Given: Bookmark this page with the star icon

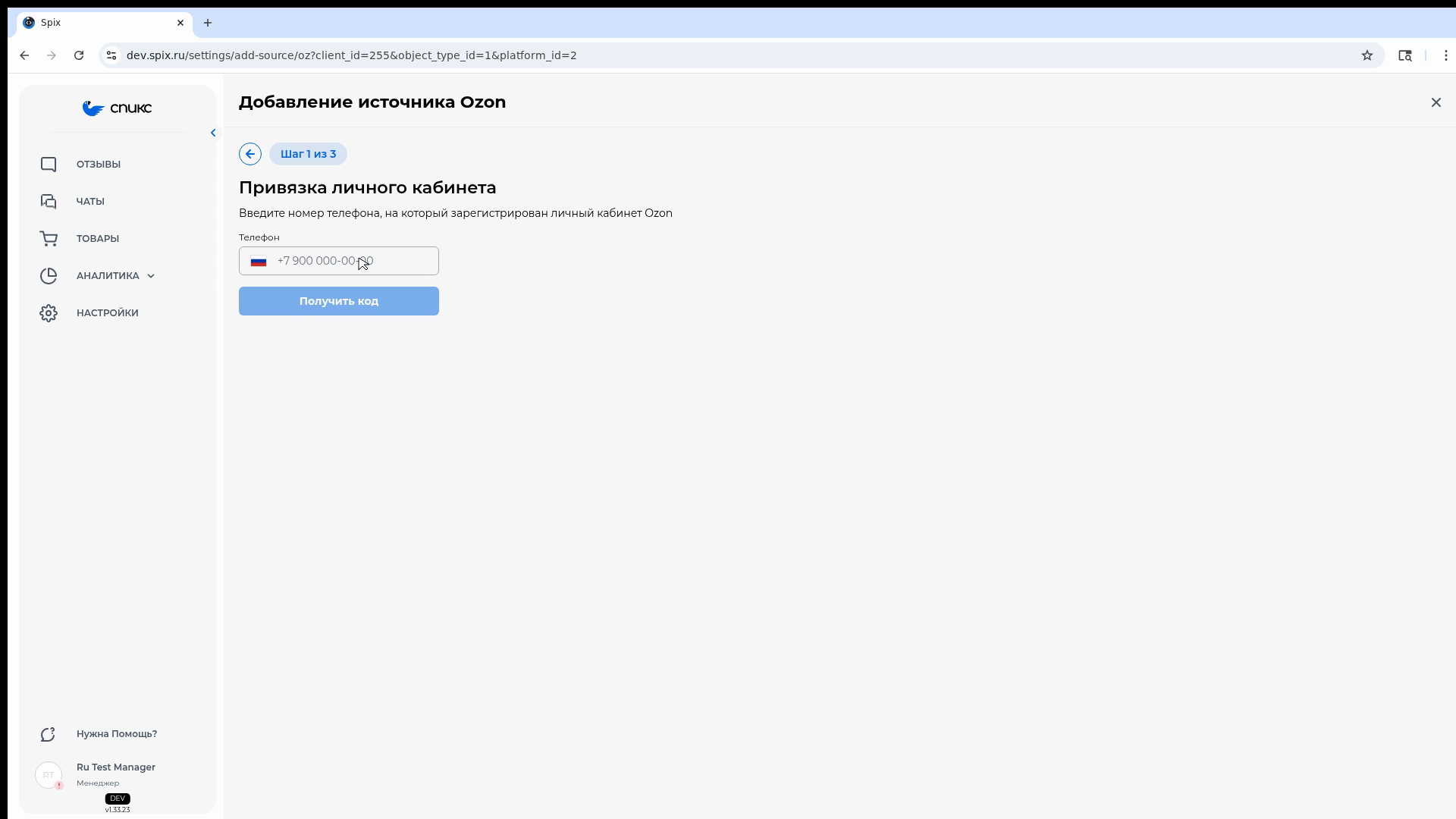Looking at the screenshot, I should click(x=1367, y=55).
